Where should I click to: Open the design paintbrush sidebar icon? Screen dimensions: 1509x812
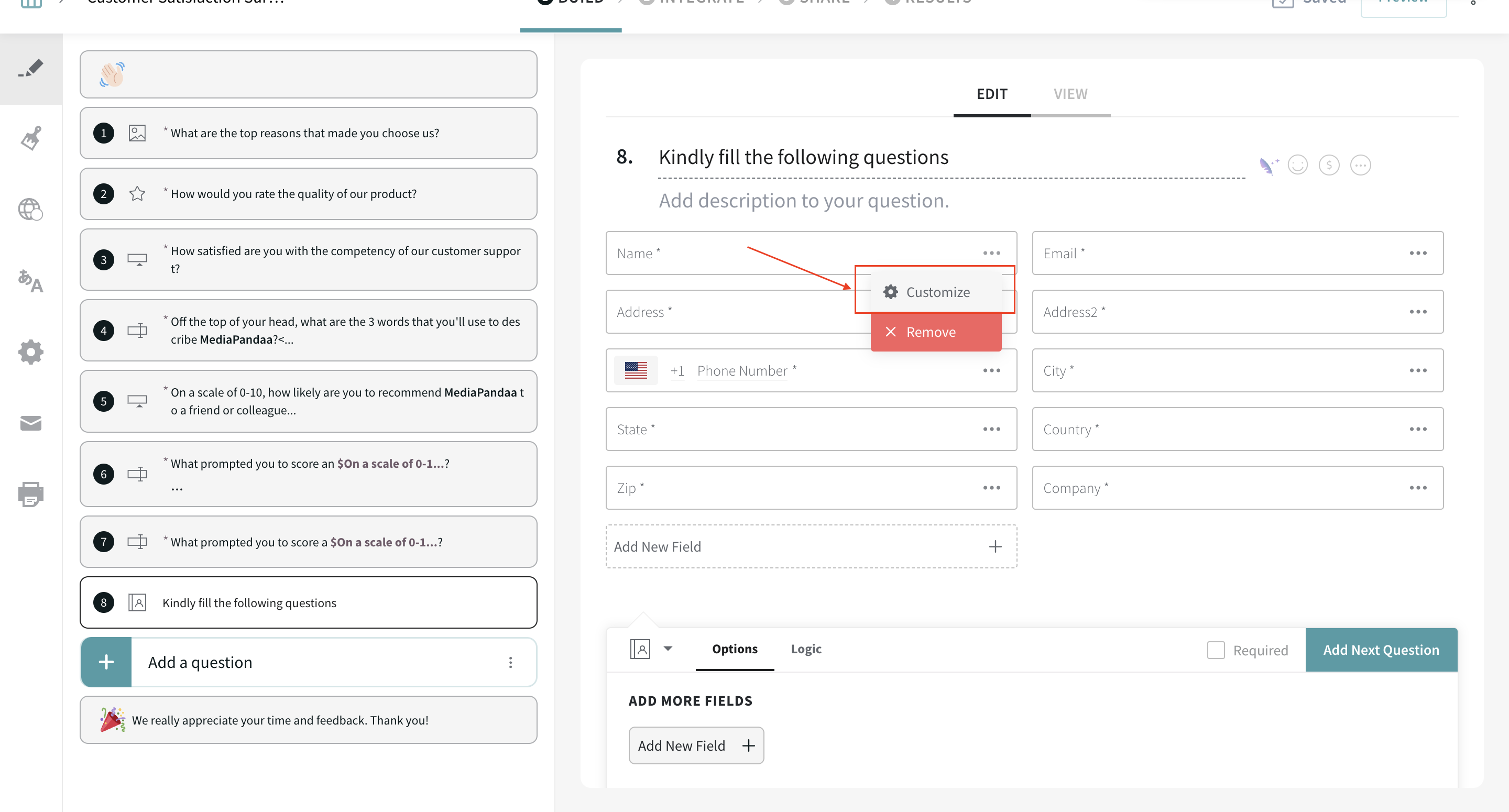[x=31, y=139]
